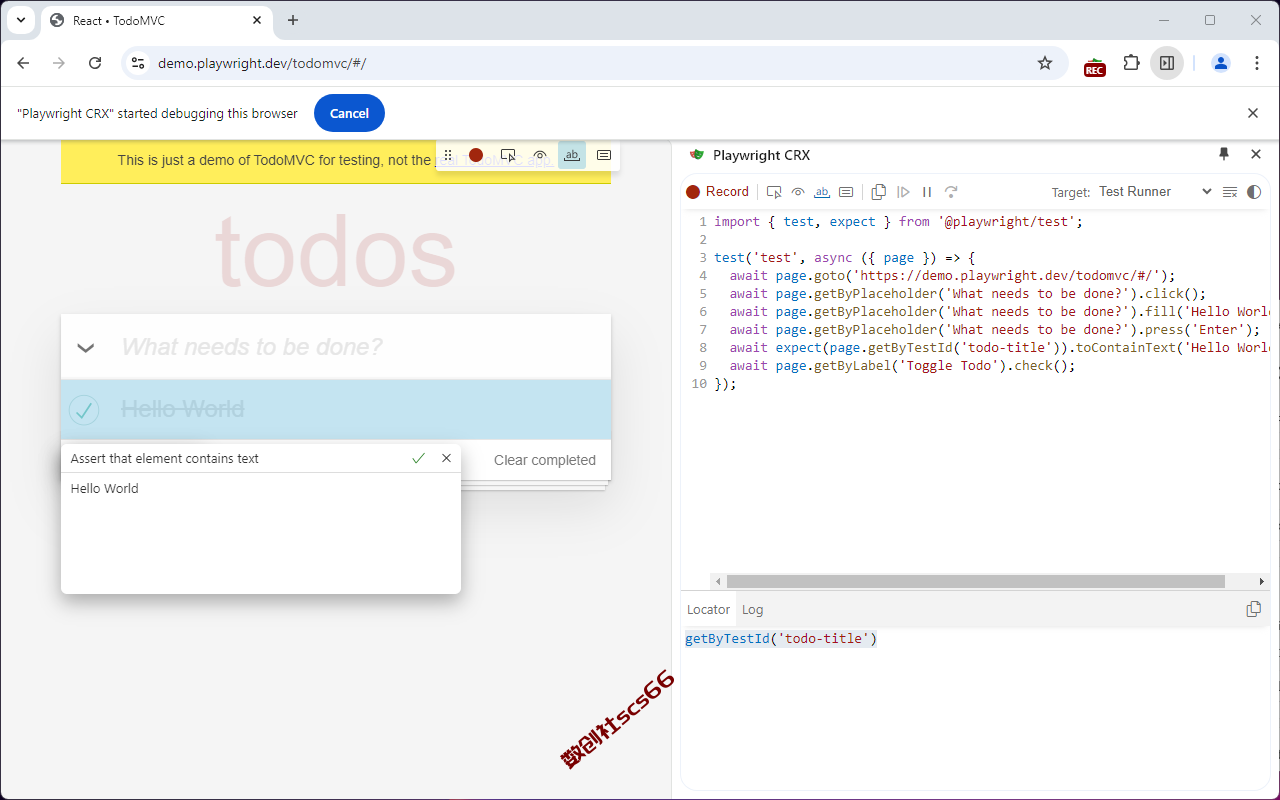Viewport: 1280px width, 800px height.
Task: Select Assert value icon in CRX panel toolbar
Action: click(846, 192)
